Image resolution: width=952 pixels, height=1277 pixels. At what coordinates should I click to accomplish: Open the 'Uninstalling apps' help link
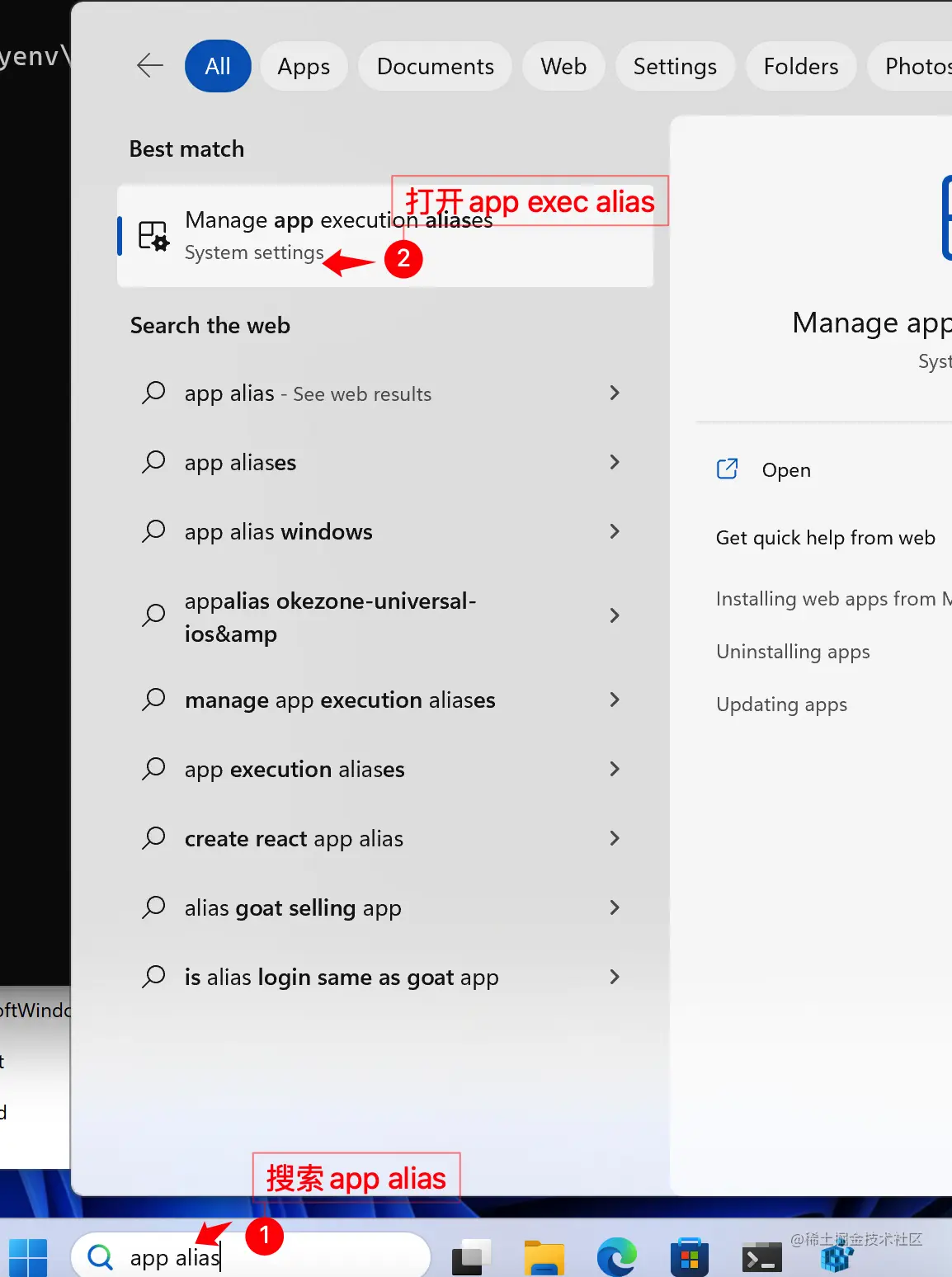click(793, 652)
